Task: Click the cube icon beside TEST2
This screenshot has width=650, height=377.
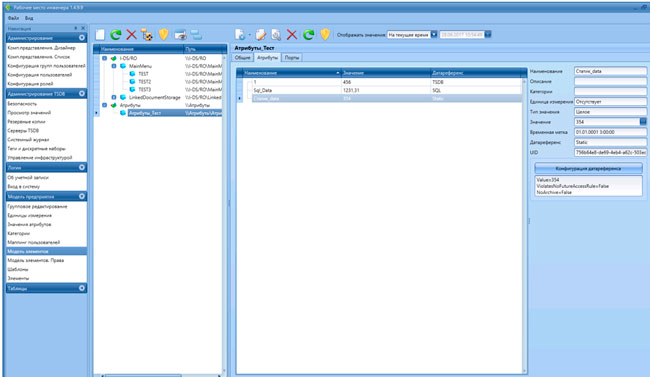Action: pos(132,82)
